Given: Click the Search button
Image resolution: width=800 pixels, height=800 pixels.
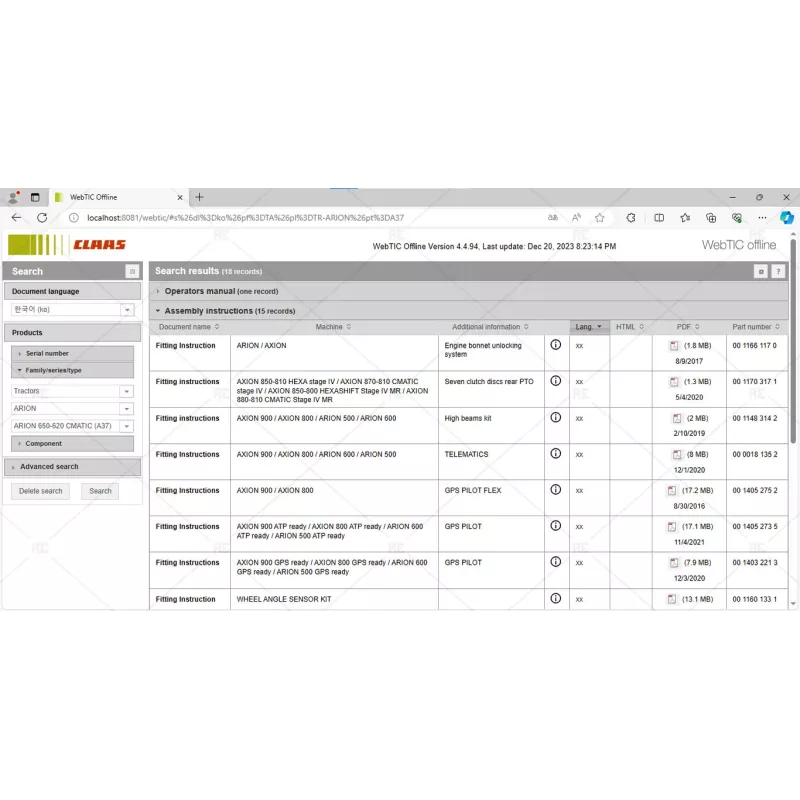Looking at the screenshot, I should point(100,491).
